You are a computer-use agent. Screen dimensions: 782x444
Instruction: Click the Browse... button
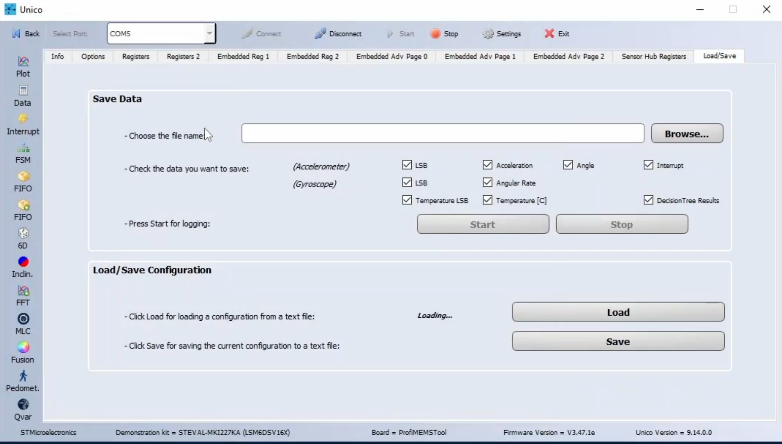pyautogui.click(x=687, y=133)
